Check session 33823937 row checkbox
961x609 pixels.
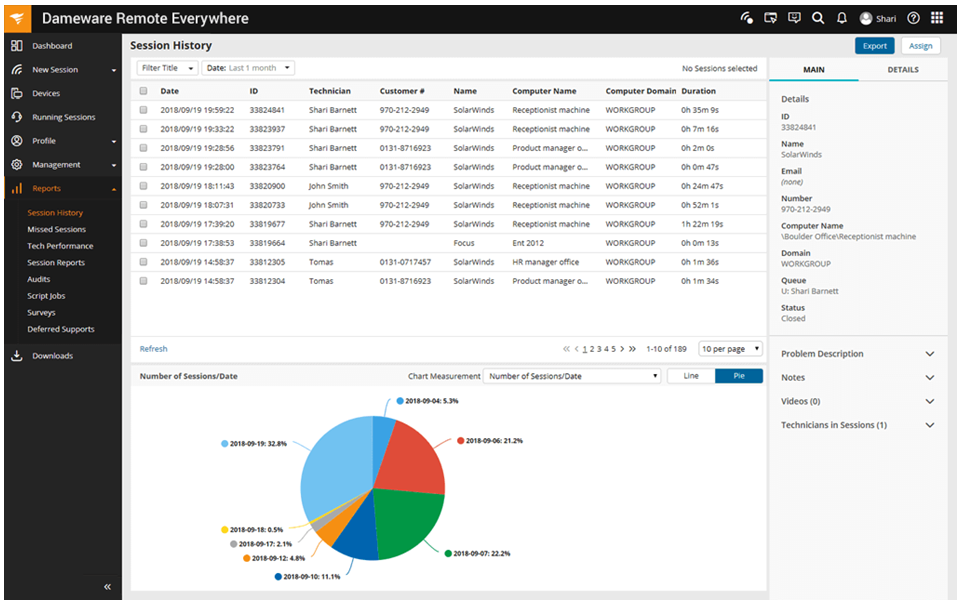coord(143,129)
